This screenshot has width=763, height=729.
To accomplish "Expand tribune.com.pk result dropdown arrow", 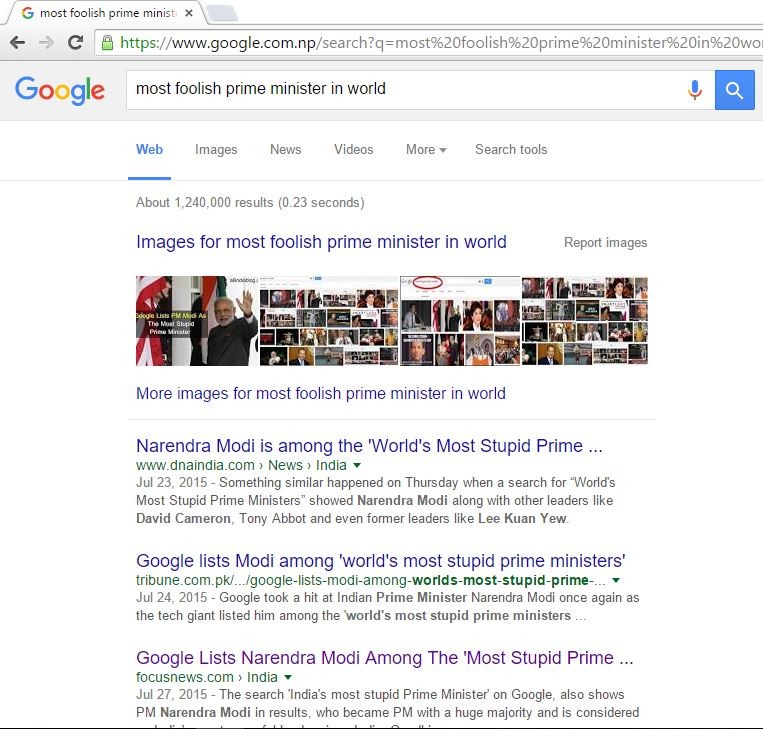I will click(x=616, y=580).
